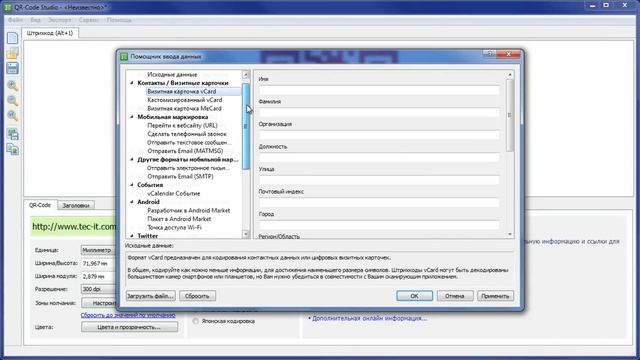Confirm the dialog with OK
Screen dimensions: 640x360
click(414, 296)
